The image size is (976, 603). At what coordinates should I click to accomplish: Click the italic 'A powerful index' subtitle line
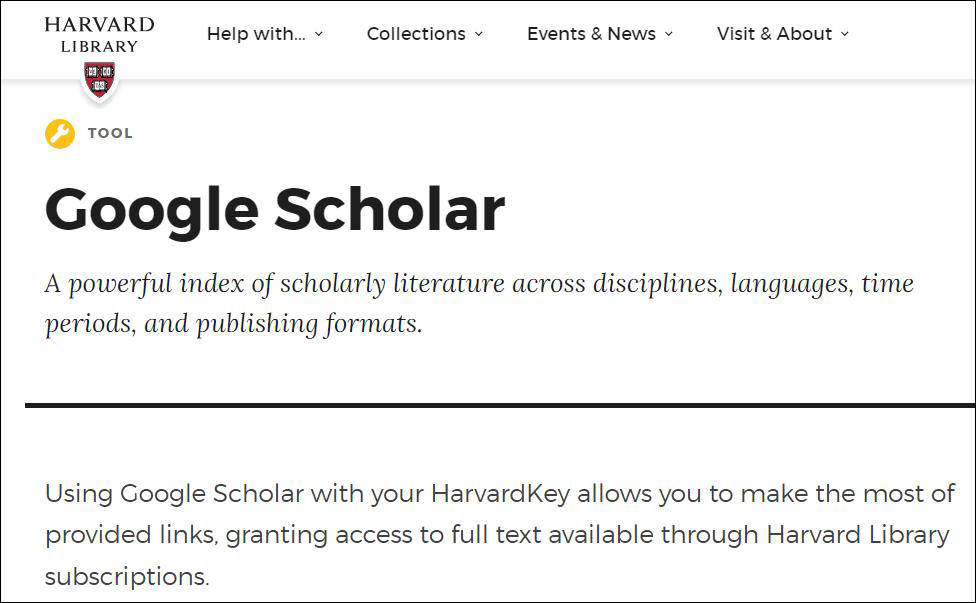point(479,284)
